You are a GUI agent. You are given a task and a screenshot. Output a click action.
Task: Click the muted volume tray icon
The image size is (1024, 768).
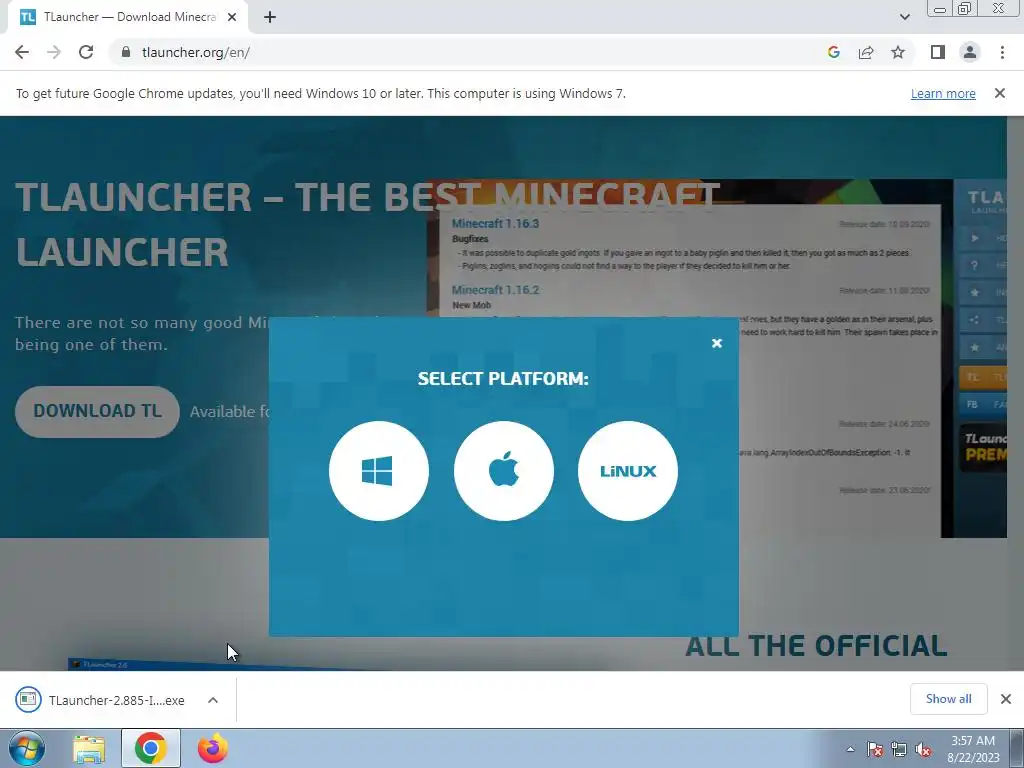pyautogui.click(x=923, y=750)
